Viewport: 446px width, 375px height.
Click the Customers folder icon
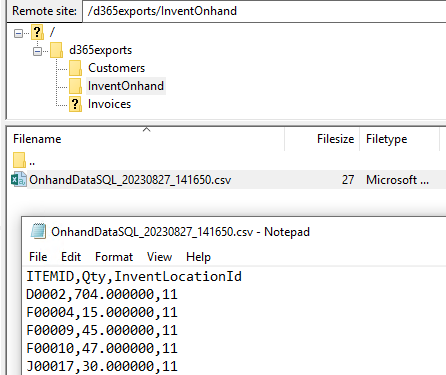click(x=76, y=68)
